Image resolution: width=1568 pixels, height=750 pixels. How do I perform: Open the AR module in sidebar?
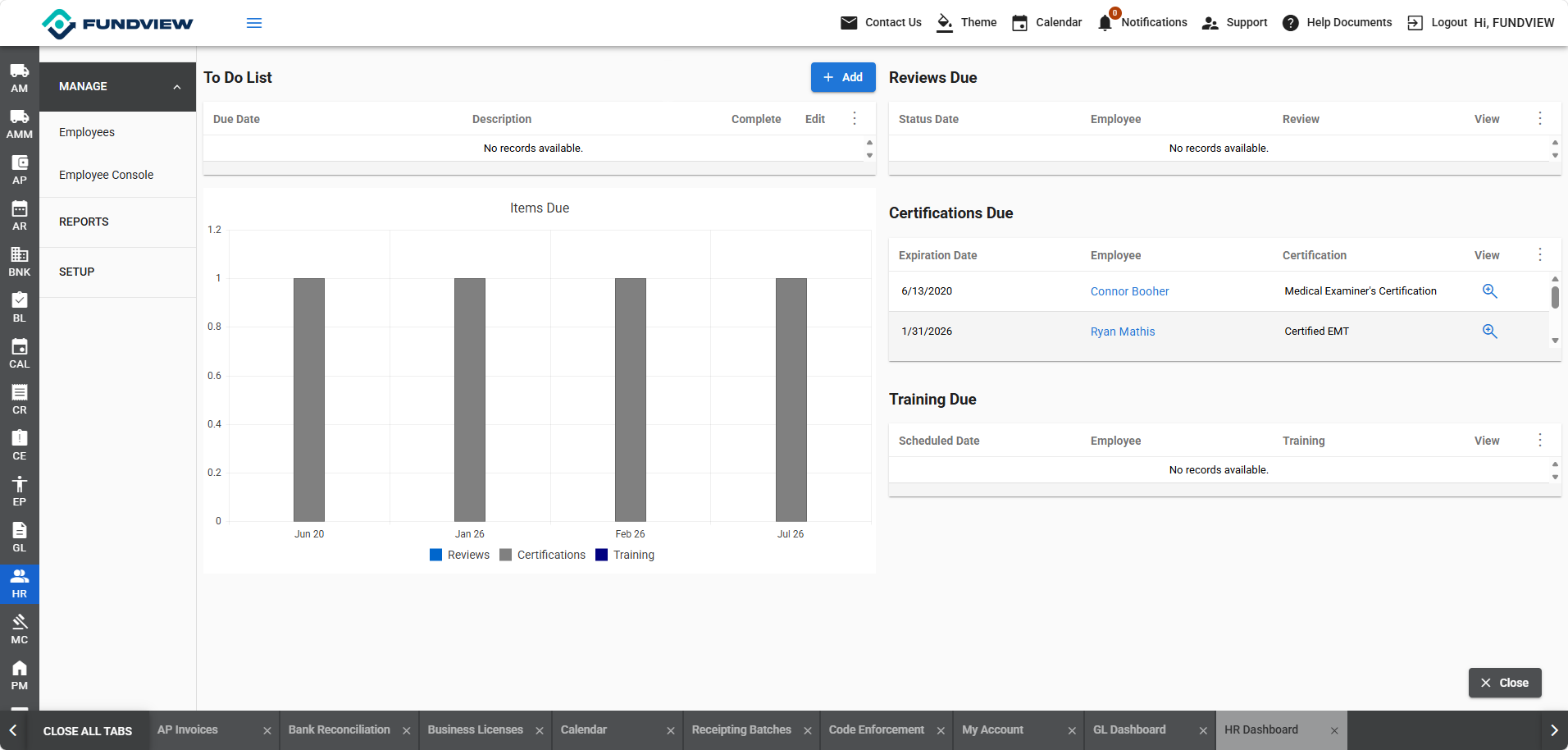(20, 216)
